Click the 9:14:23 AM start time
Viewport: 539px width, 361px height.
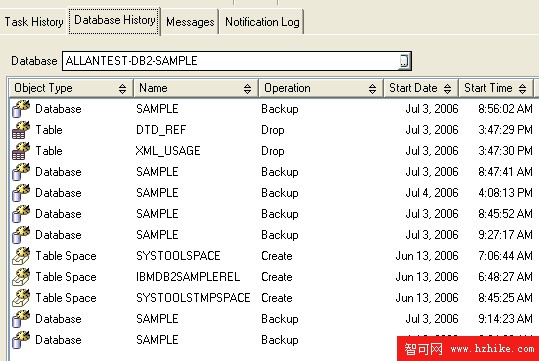tap(505, 319)
